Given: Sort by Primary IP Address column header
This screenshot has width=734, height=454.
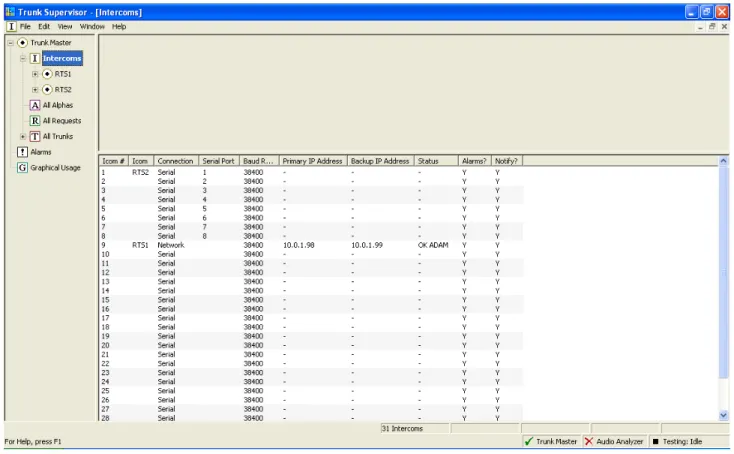Looking at the screenshot, I should tap(313, 161).
